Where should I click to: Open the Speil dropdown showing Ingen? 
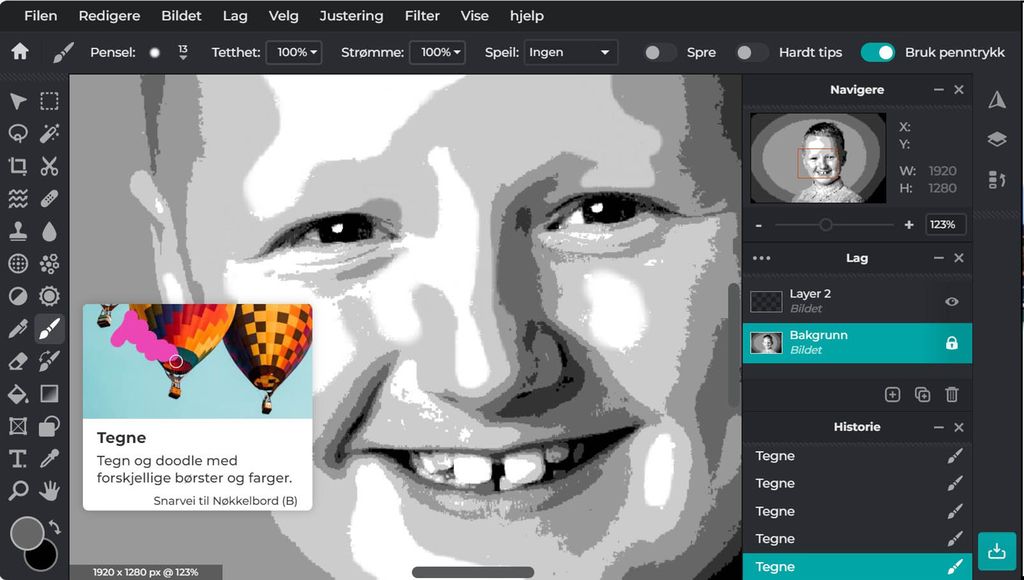(x=570, y=52)
